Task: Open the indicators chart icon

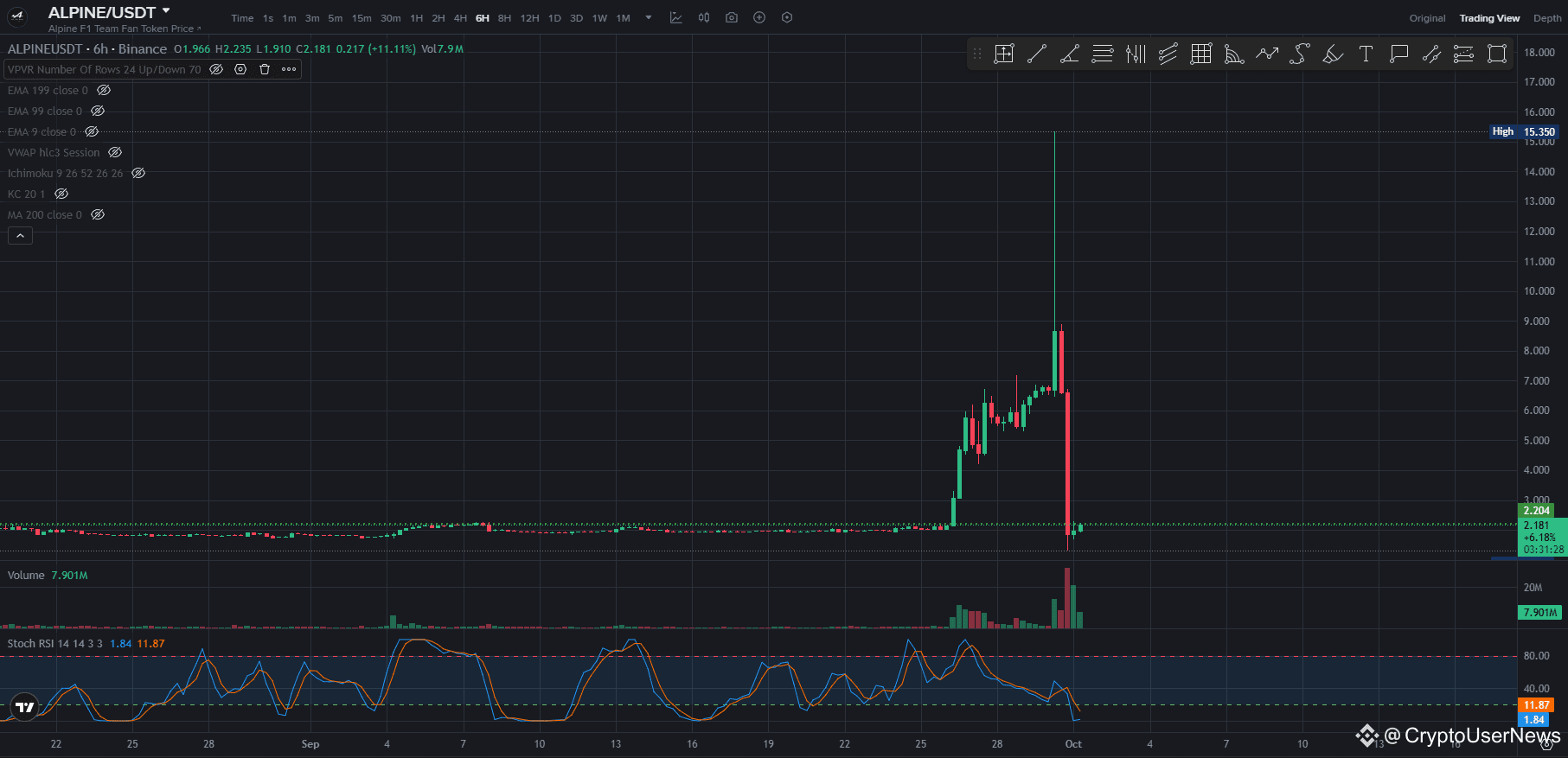Action: (676, 17)
